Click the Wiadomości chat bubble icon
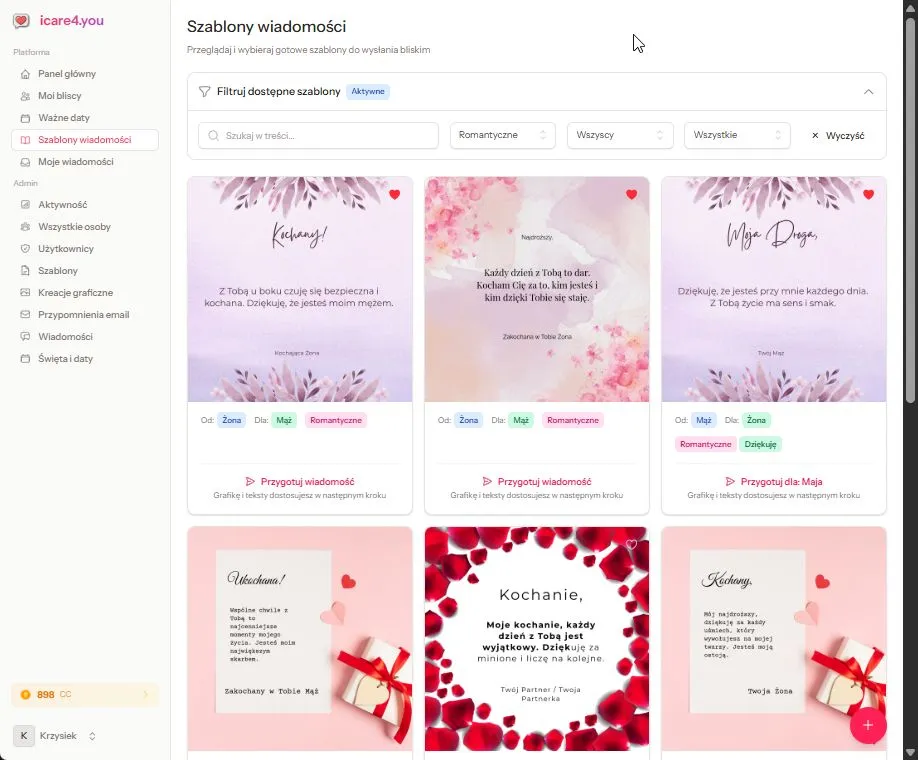Screen dimensions: 918x760 [25, 337]
